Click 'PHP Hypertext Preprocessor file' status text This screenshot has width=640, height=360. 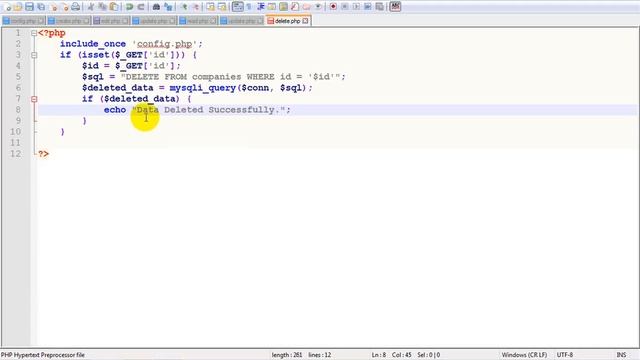point(43,355)
